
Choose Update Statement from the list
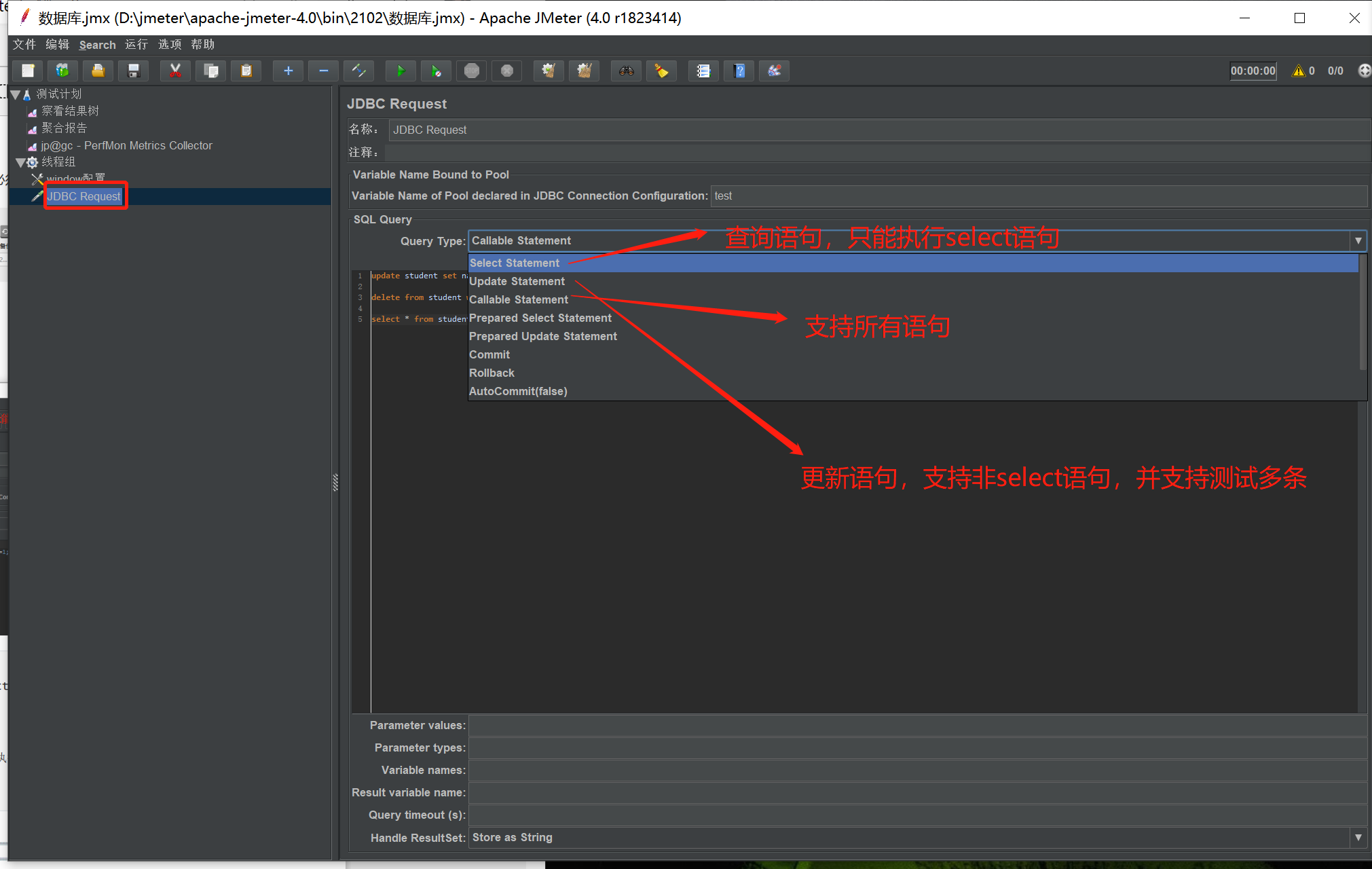[x=517, y=282]
